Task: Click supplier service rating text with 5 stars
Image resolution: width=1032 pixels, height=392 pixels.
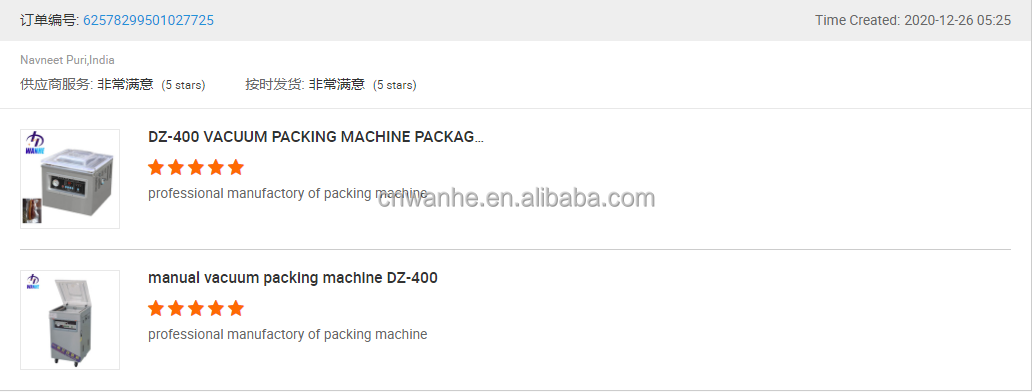Action: (113, 84)
